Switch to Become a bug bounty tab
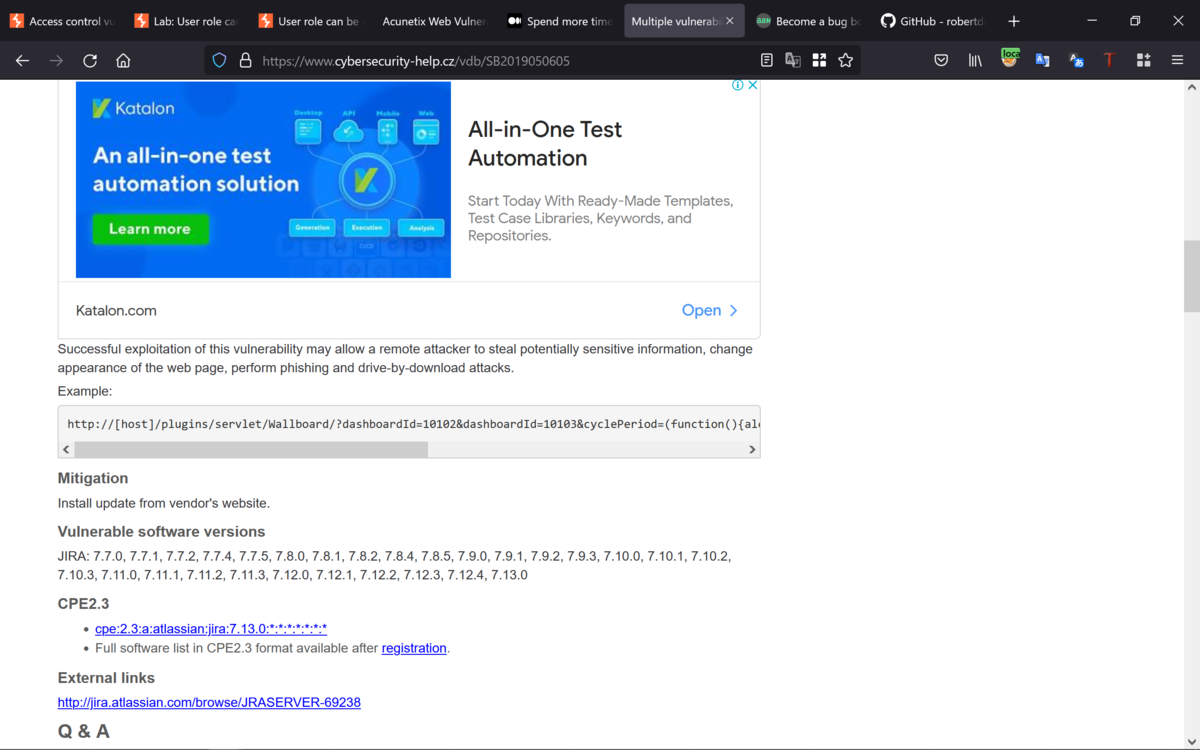 click(x=808, y=21)
